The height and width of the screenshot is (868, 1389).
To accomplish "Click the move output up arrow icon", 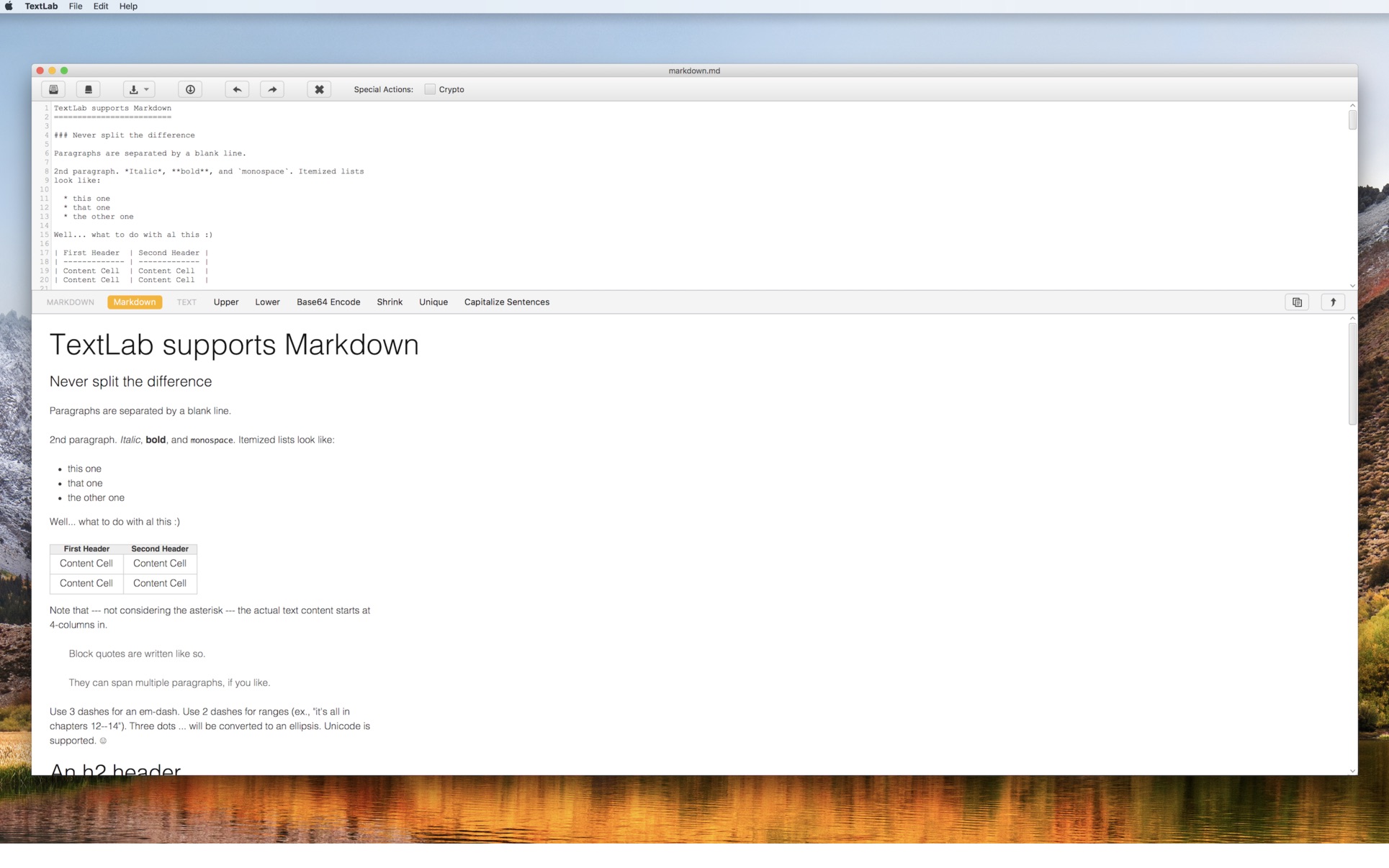I will [1333, 302].
